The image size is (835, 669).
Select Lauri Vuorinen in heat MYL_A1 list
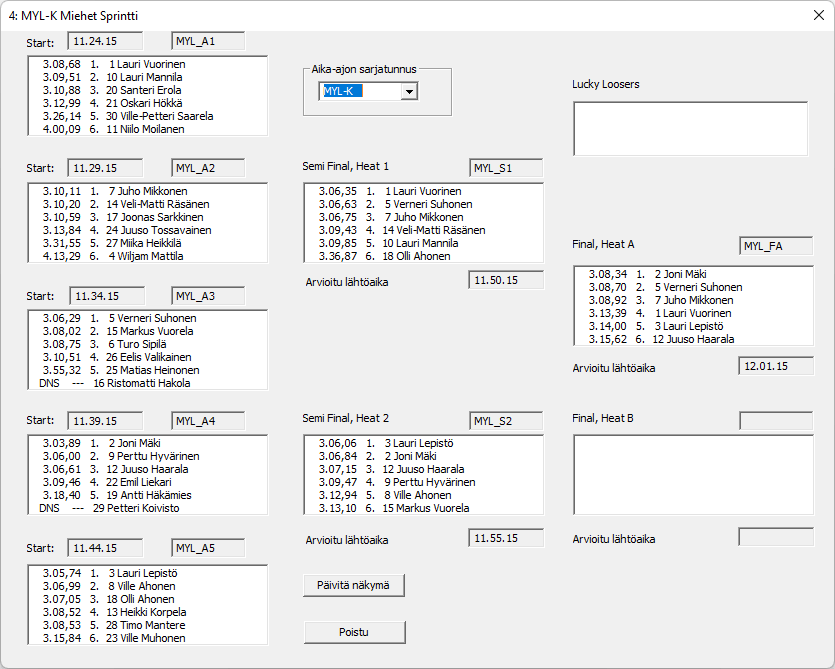click(x=148, y=64)
